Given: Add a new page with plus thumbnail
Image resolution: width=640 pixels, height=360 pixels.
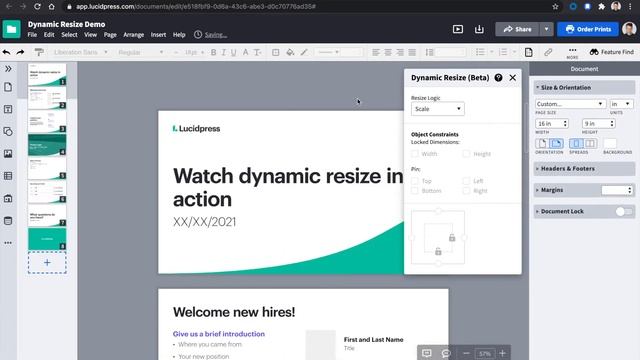Looking at the screenshot, I should (47, 262).
